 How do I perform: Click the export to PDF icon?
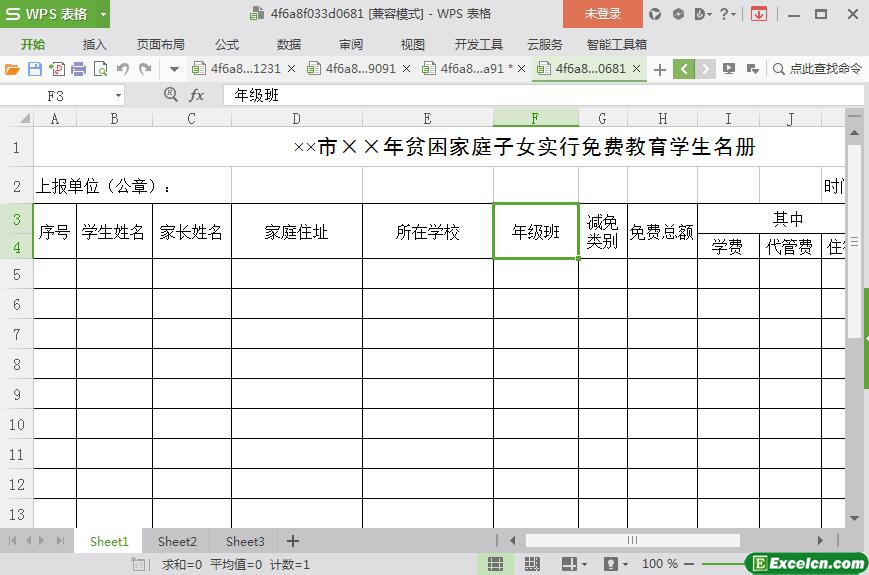pyautogui.click(x=57, y=69)
